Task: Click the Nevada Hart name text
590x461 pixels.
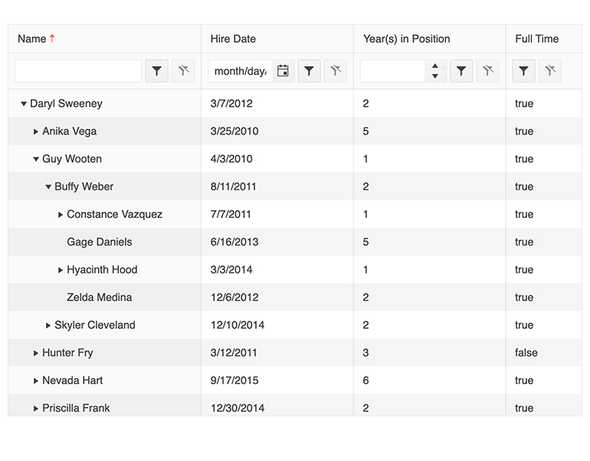Action: 72,380
